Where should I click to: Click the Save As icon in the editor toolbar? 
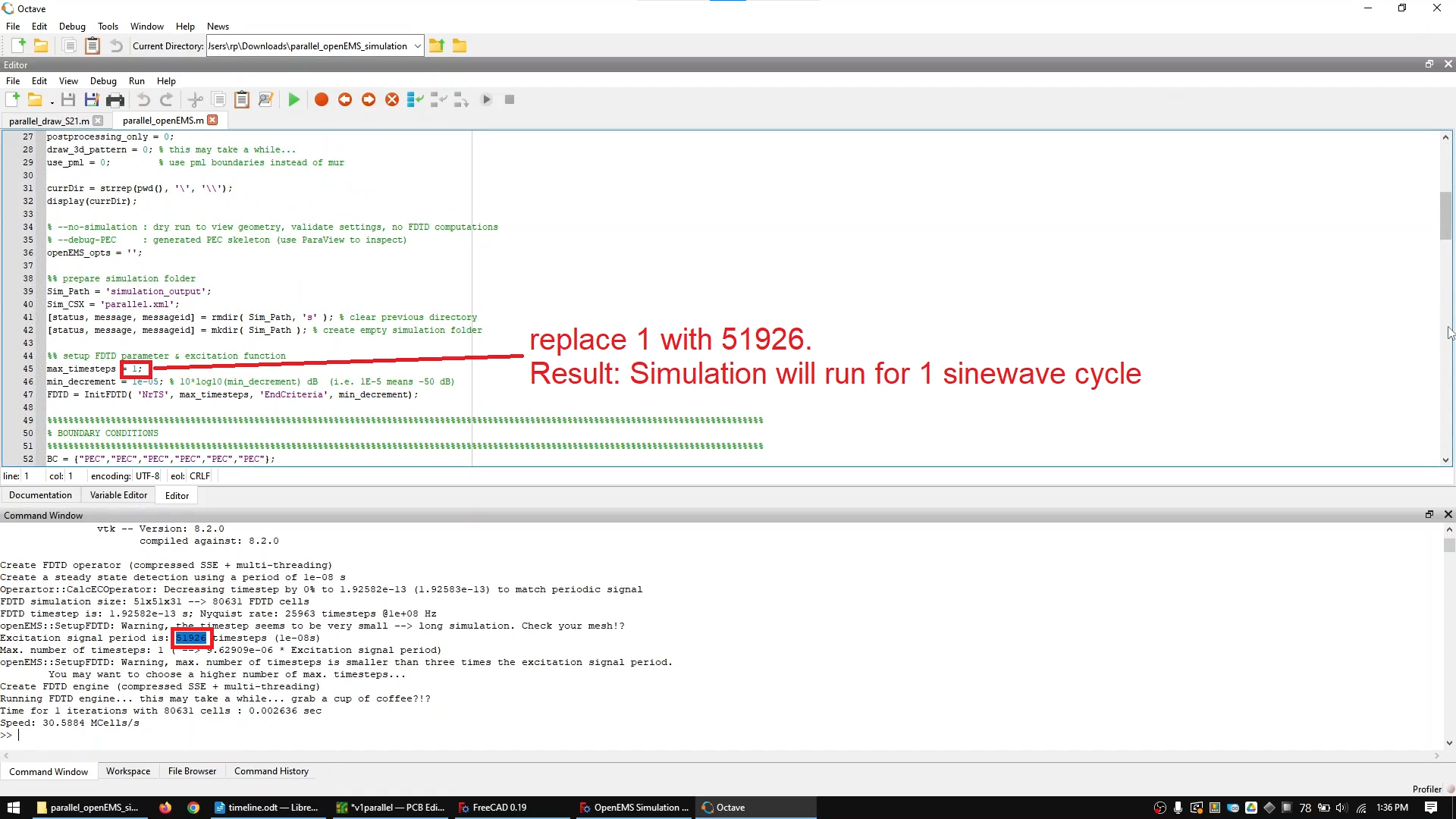point(92,99)
